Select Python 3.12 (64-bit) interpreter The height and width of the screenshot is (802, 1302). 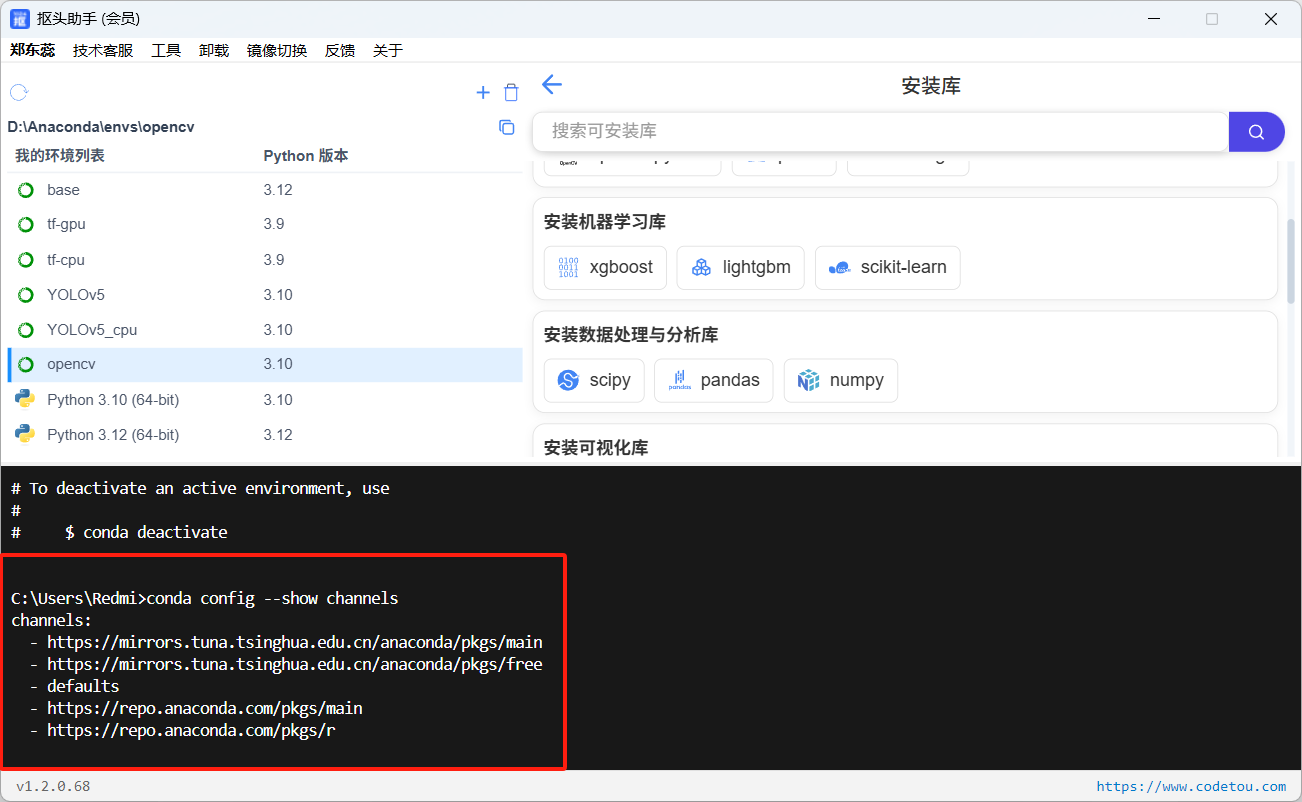pos(265,435)
